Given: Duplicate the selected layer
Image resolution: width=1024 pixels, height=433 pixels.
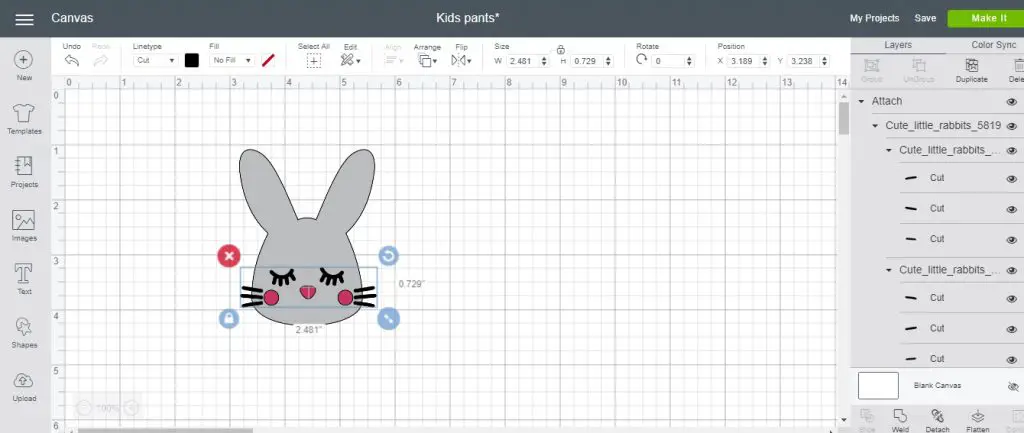Looking at the screenshot, I should [x=972, y=71].
